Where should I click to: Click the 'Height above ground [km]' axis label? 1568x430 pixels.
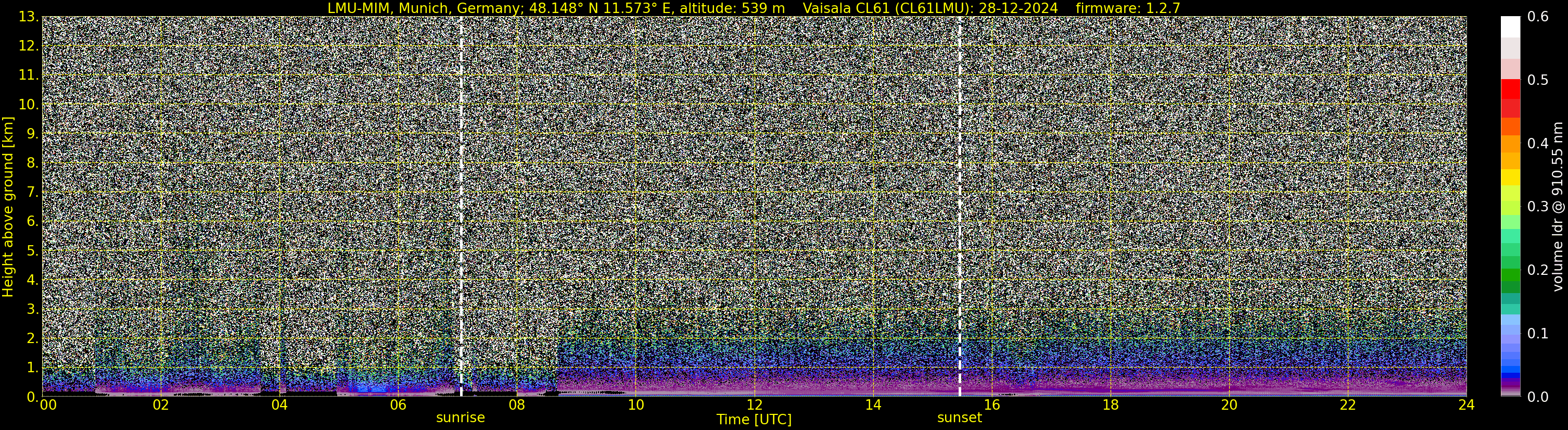pos(8,207)
